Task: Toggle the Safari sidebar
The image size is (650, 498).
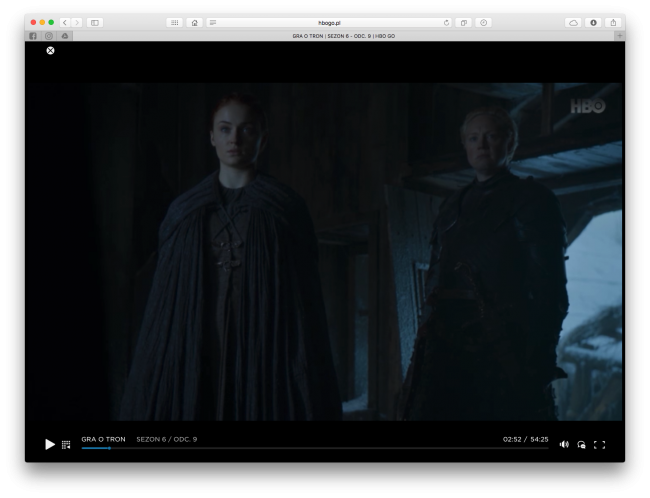Action: pyautogui.click(x=95, y=22)
